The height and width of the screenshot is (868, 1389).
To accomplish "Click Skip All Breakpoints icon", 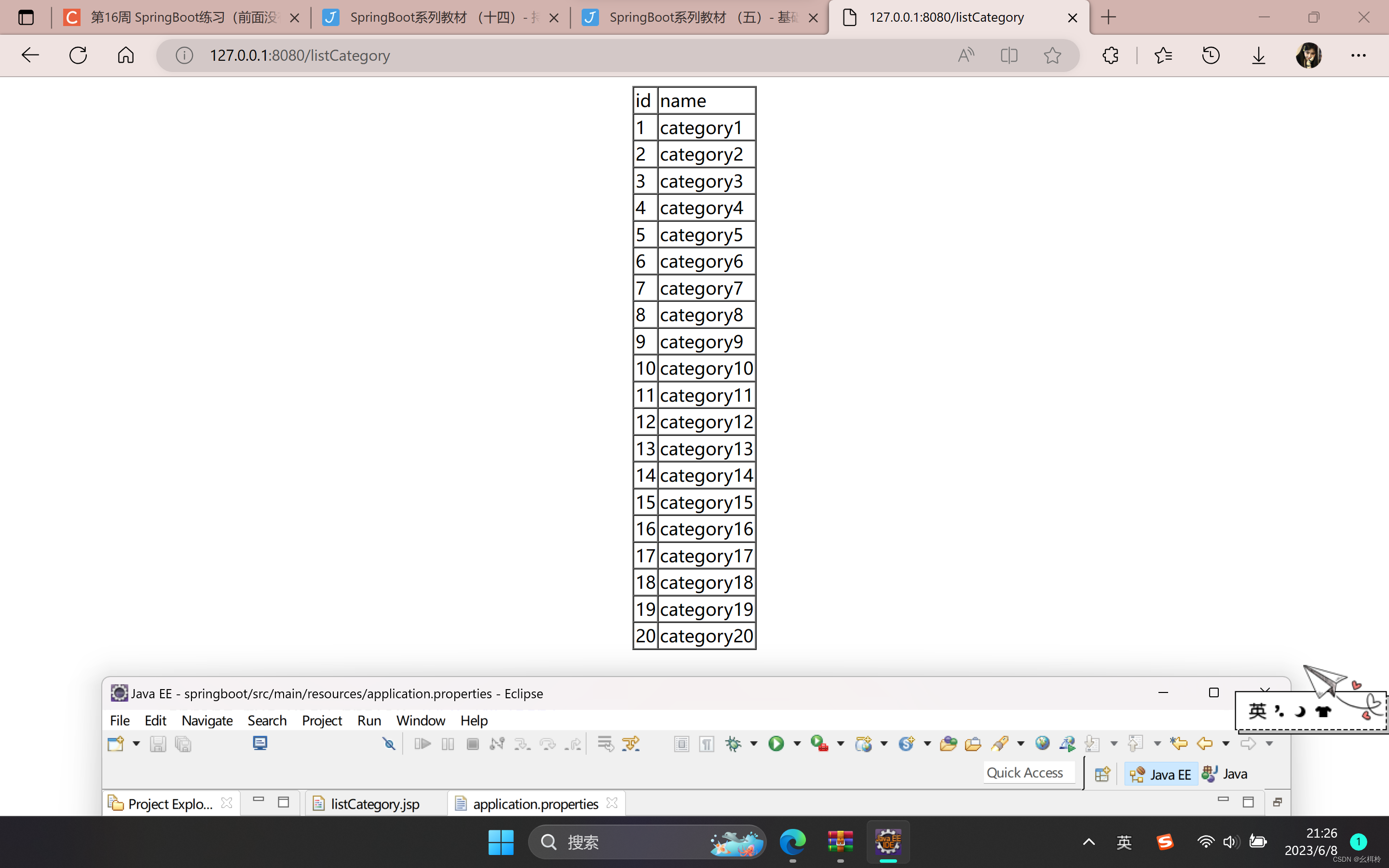I will click(x=389, y=744).
